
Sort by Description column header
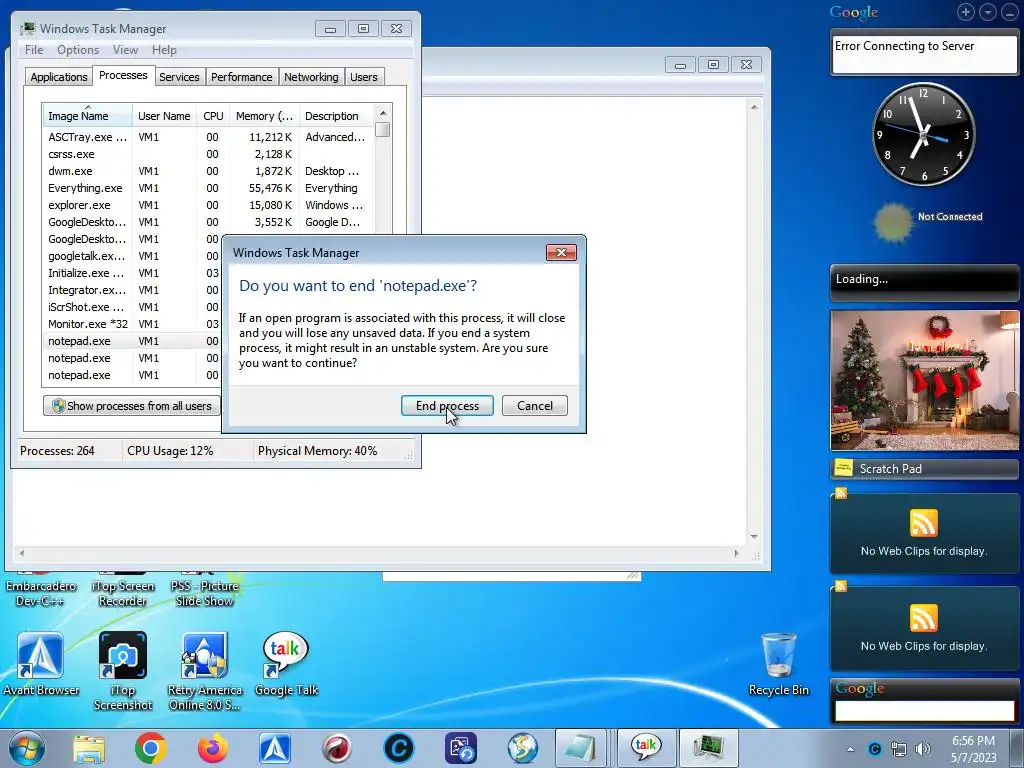click(x=336, y=116)
